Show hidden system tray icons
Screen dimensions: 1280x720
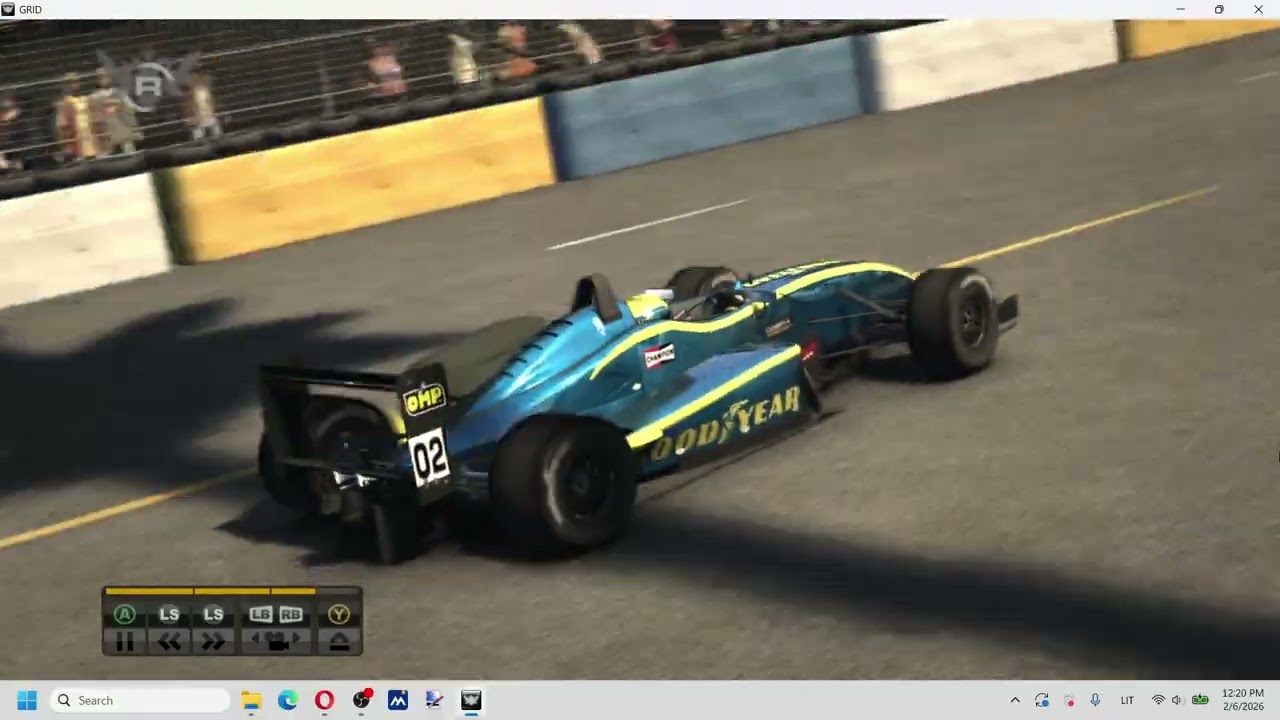[x=1015, y=700]
